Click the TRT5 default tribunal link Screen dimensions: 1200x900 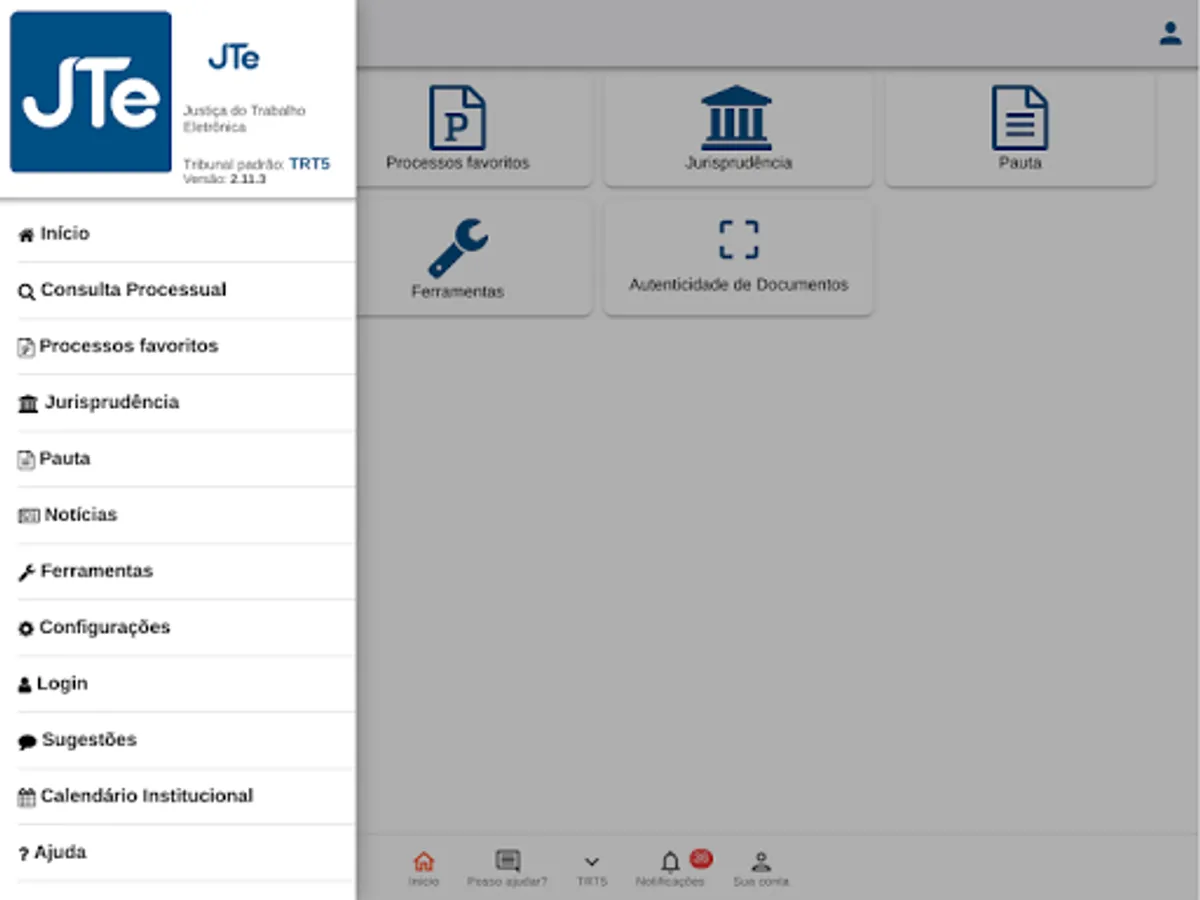click(309, 164)
